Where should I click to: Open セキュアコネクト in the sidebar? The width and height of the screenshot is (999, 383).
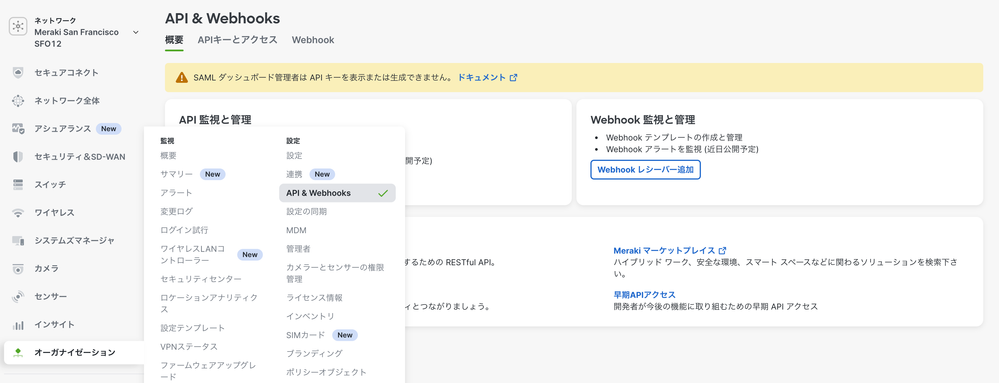pos(66,73)
